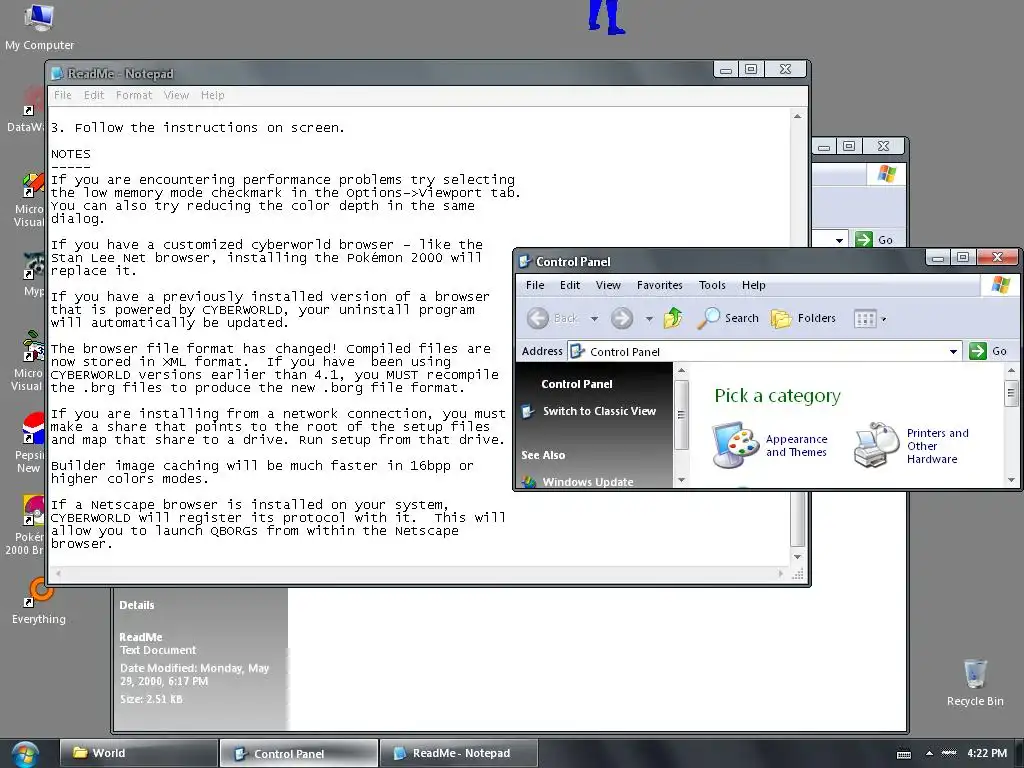
Task: Click the taskbar clock showing 4:22 PM
Action: [x=987, y=753]
